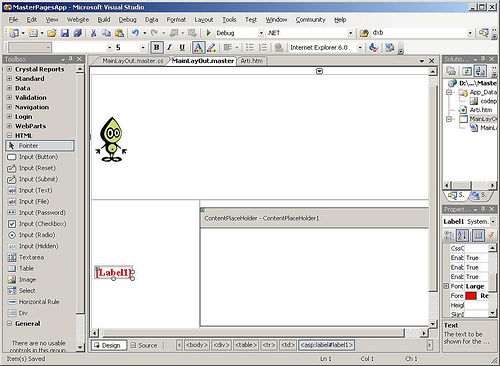Expand the Crystal Reports toolbox group

point(9,69)
